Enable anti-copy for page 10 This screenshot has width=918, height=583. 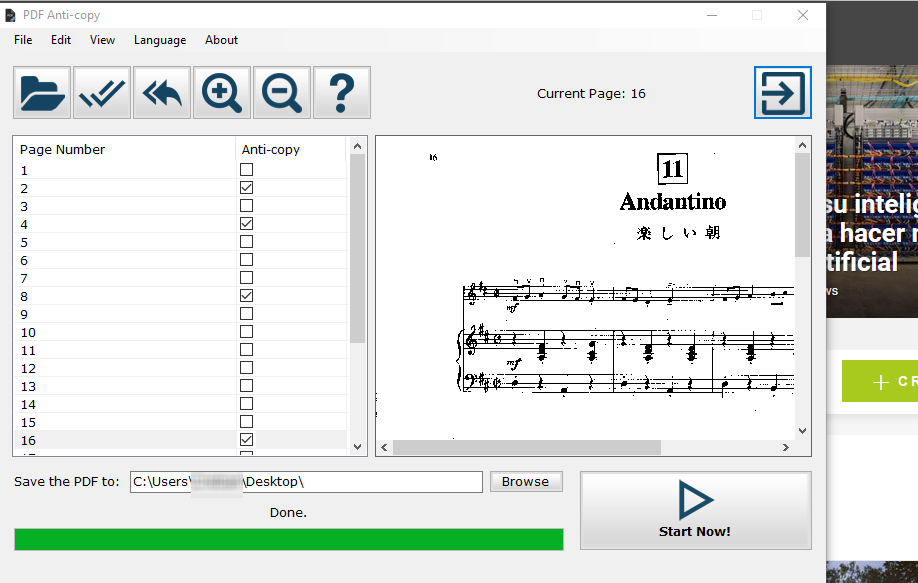[x=246, y=332]
